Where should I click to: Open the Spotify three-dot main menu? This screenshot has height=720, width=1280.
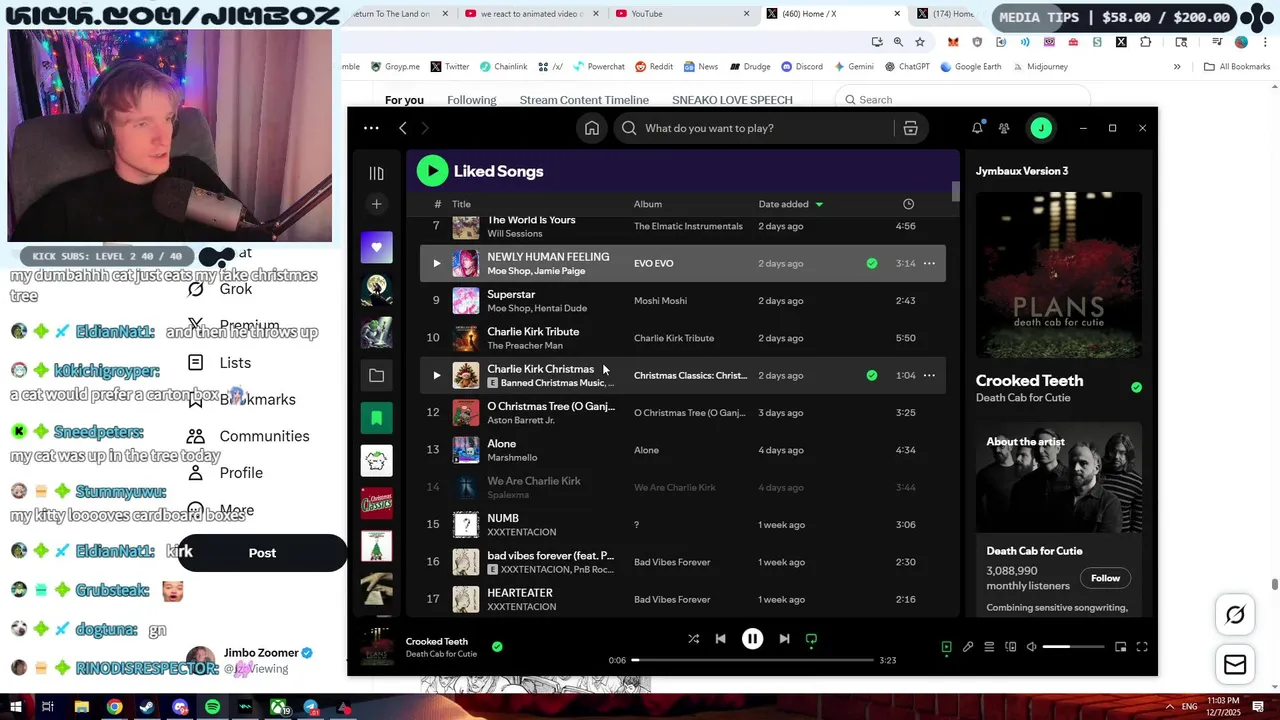[371, 128]
